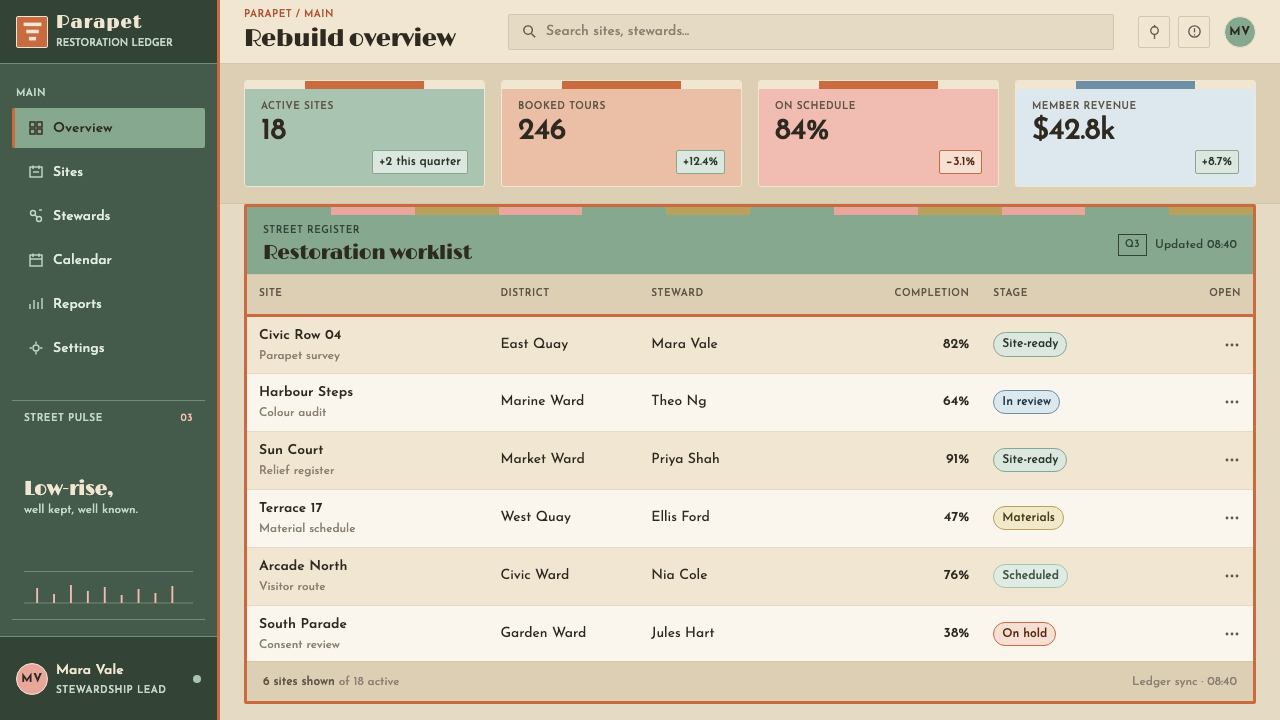This screenshot has height=720, width=1280.
Task: Click the Parapet logo icon
Action: [32, 32]
